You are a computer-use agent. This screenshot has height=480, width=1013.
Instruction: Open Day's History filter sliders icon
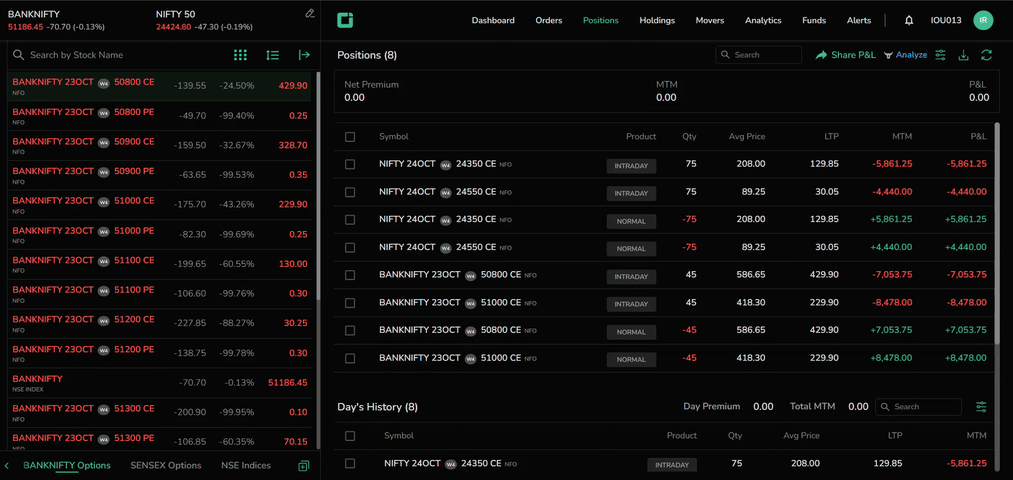click(x=981, y=407)
